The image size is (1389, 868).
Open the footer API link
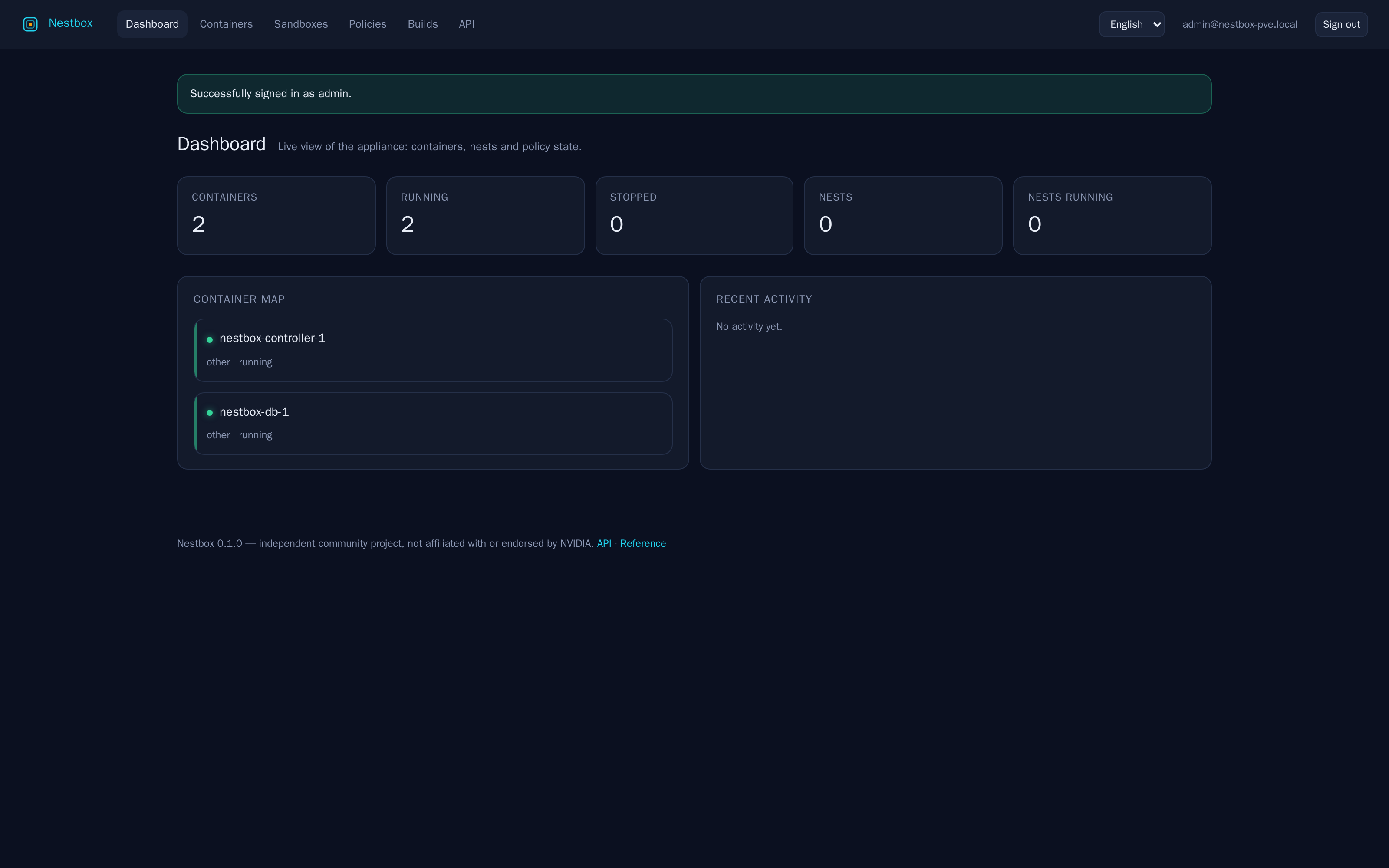coord(604,543)
